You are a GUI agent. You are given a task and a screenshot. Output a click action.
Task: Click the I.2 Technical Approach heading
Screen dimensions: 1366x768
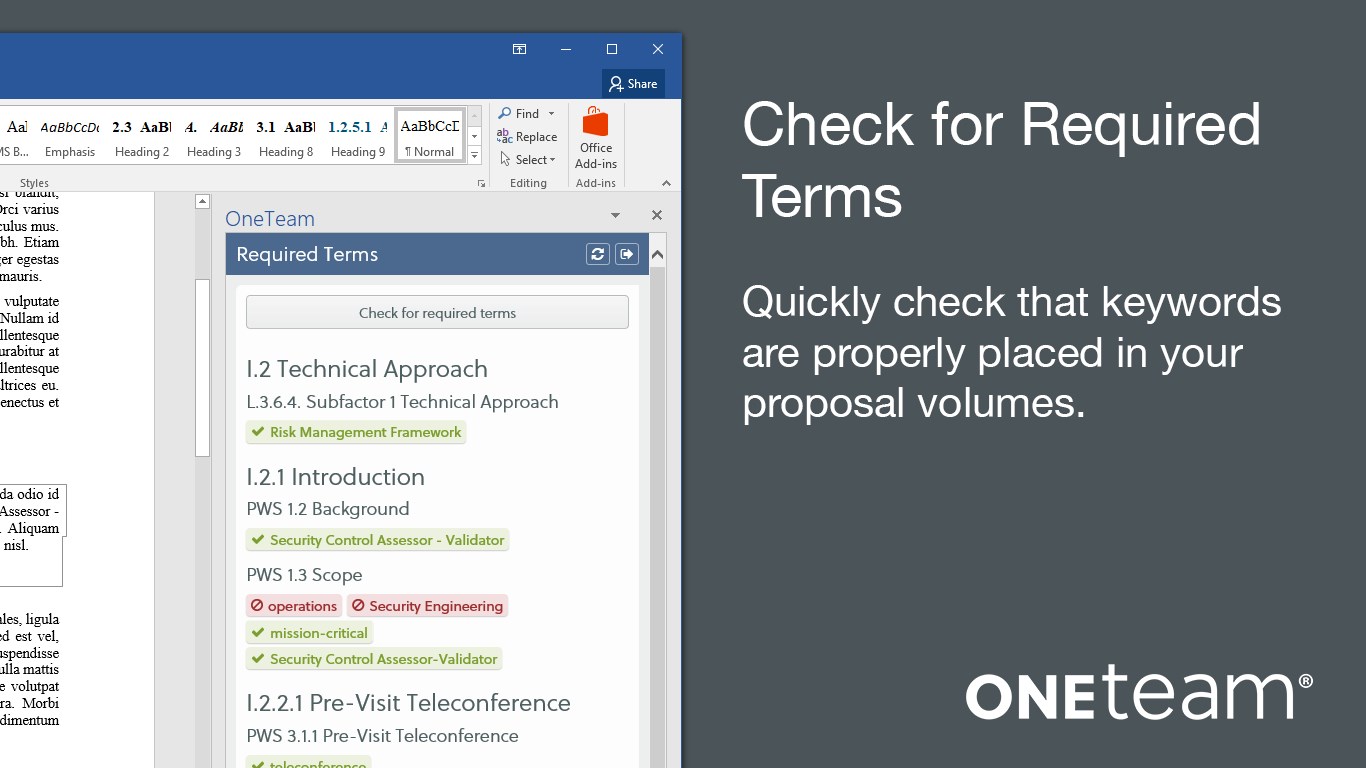pos(367,369)
